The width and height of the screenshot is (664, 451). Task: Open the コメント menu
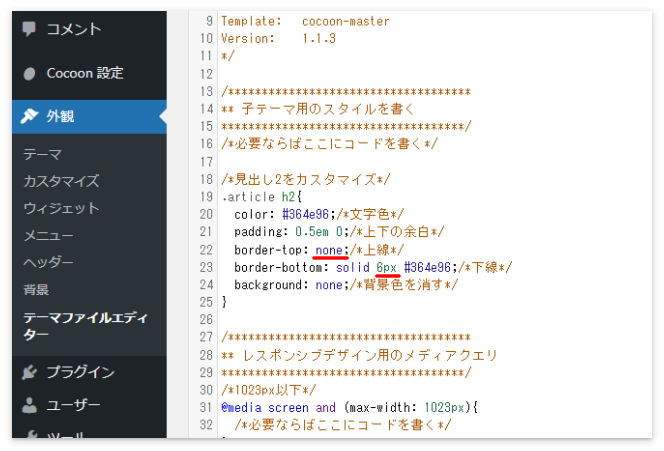point(89,29)
